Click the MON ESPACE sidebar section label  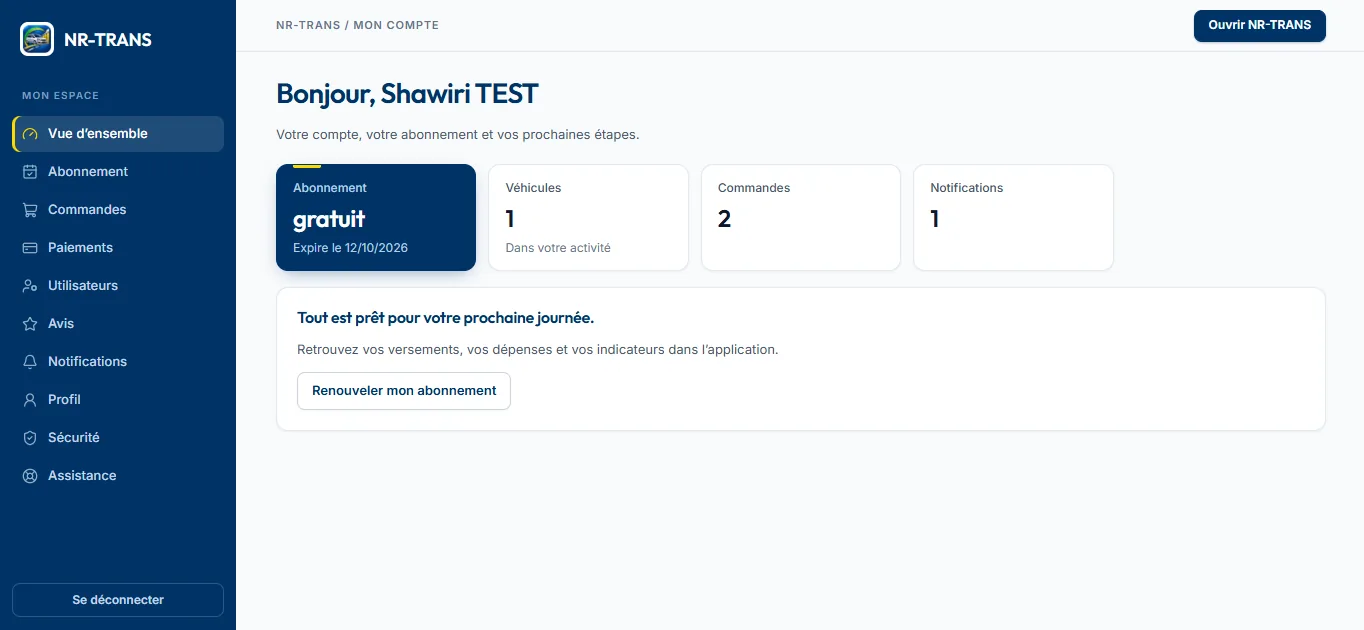[60, 96]
